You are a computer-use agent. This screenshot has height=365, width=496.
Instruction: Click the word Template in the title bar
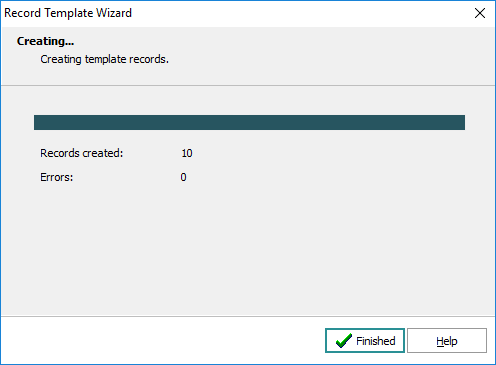(x=69, y=13)
